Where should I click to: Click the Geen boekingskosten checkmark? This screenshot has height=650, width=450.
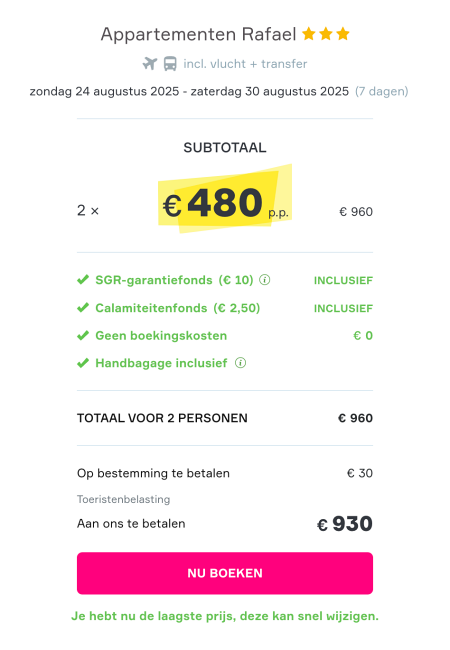click(x=83, y=335)
